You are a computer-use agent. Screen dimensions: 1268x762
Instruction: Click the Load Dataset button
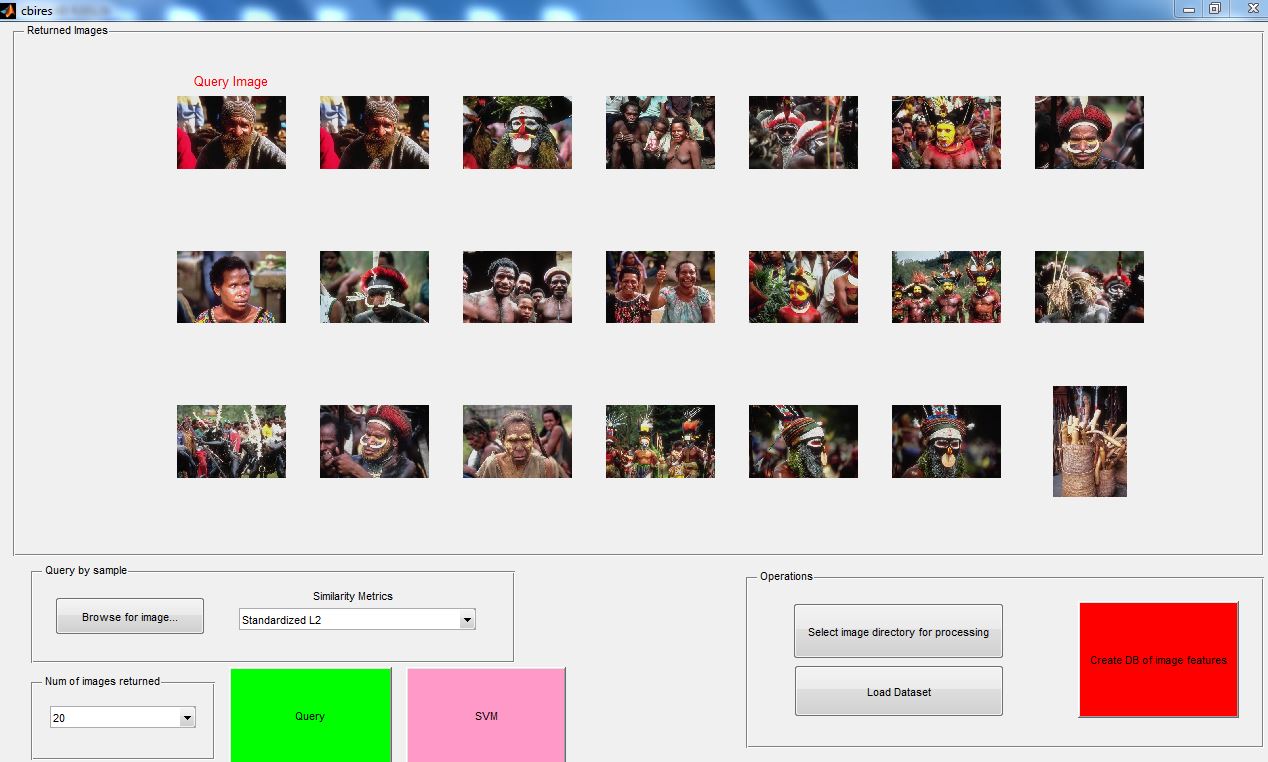pos(898,691)
